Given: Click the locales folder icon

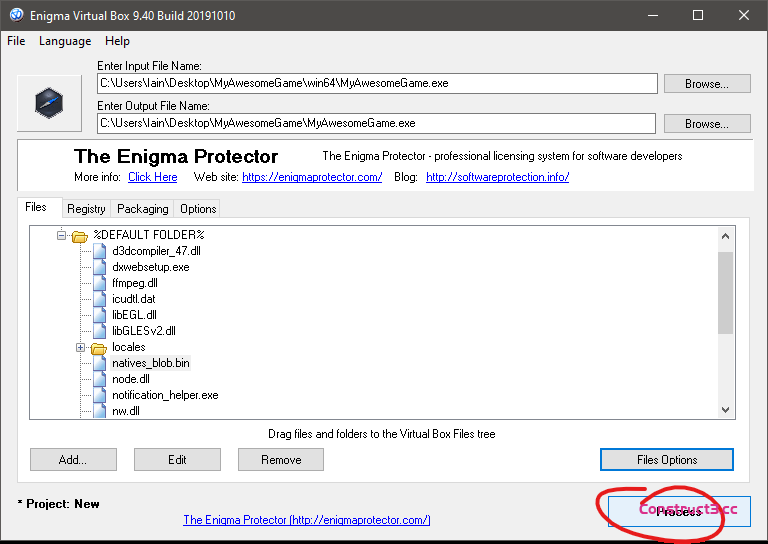Looking at the screenshot, I should (99, 348).
